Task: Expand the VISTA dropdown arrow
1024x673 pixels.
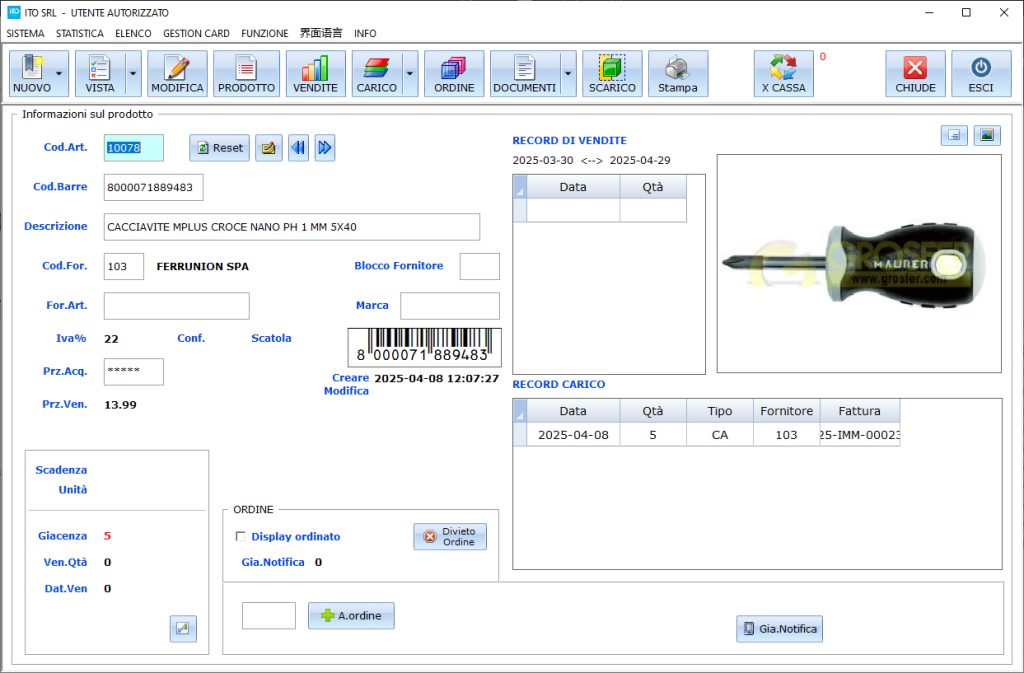Action: [133, 74]
